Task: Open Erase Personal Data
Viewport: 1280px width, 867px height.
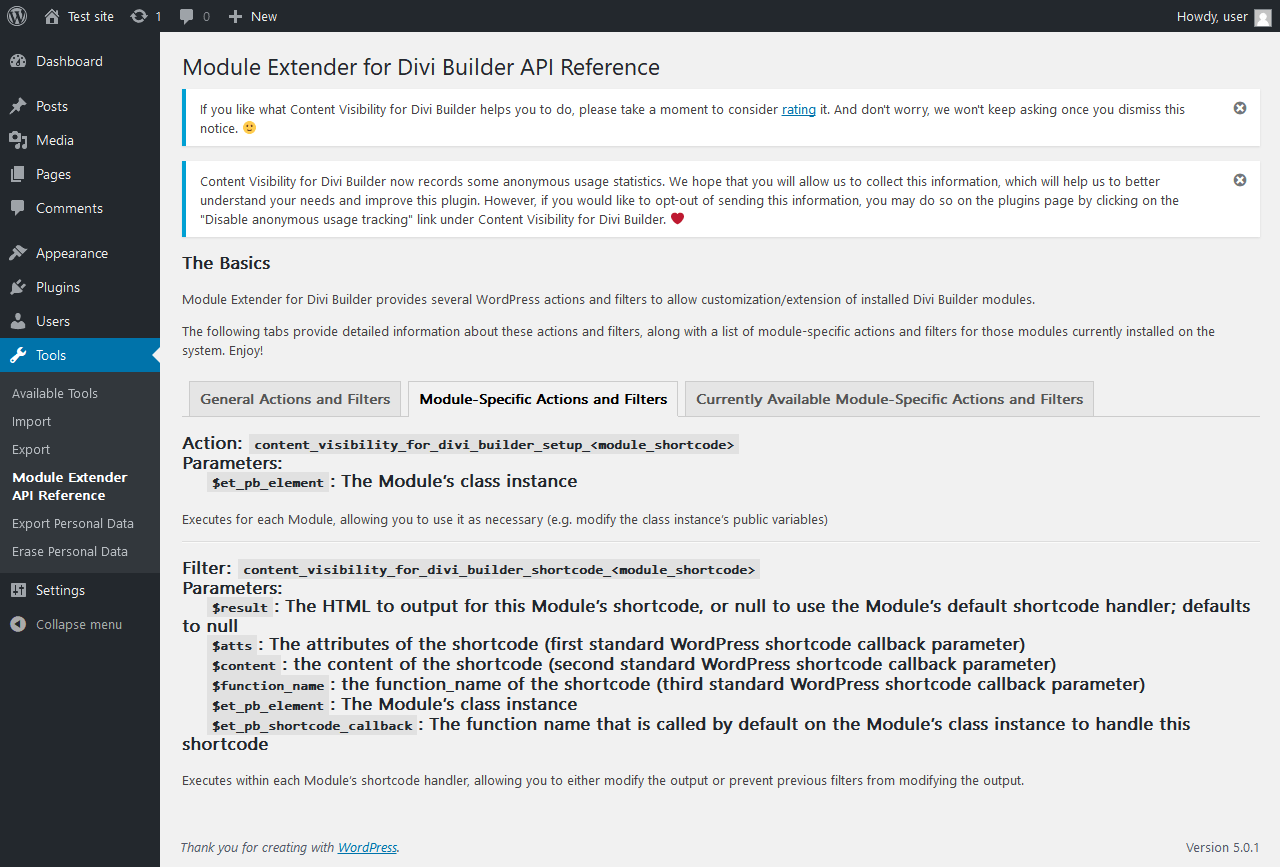Action: coord(70,551)
